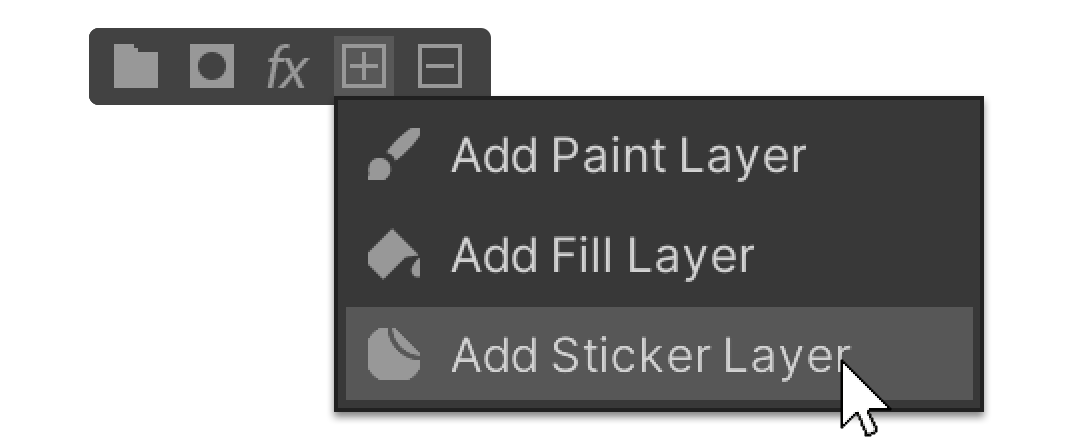Click the 'Add Fill Layer' text label
Screen dimensions: 1077x445
pos(602,256)
